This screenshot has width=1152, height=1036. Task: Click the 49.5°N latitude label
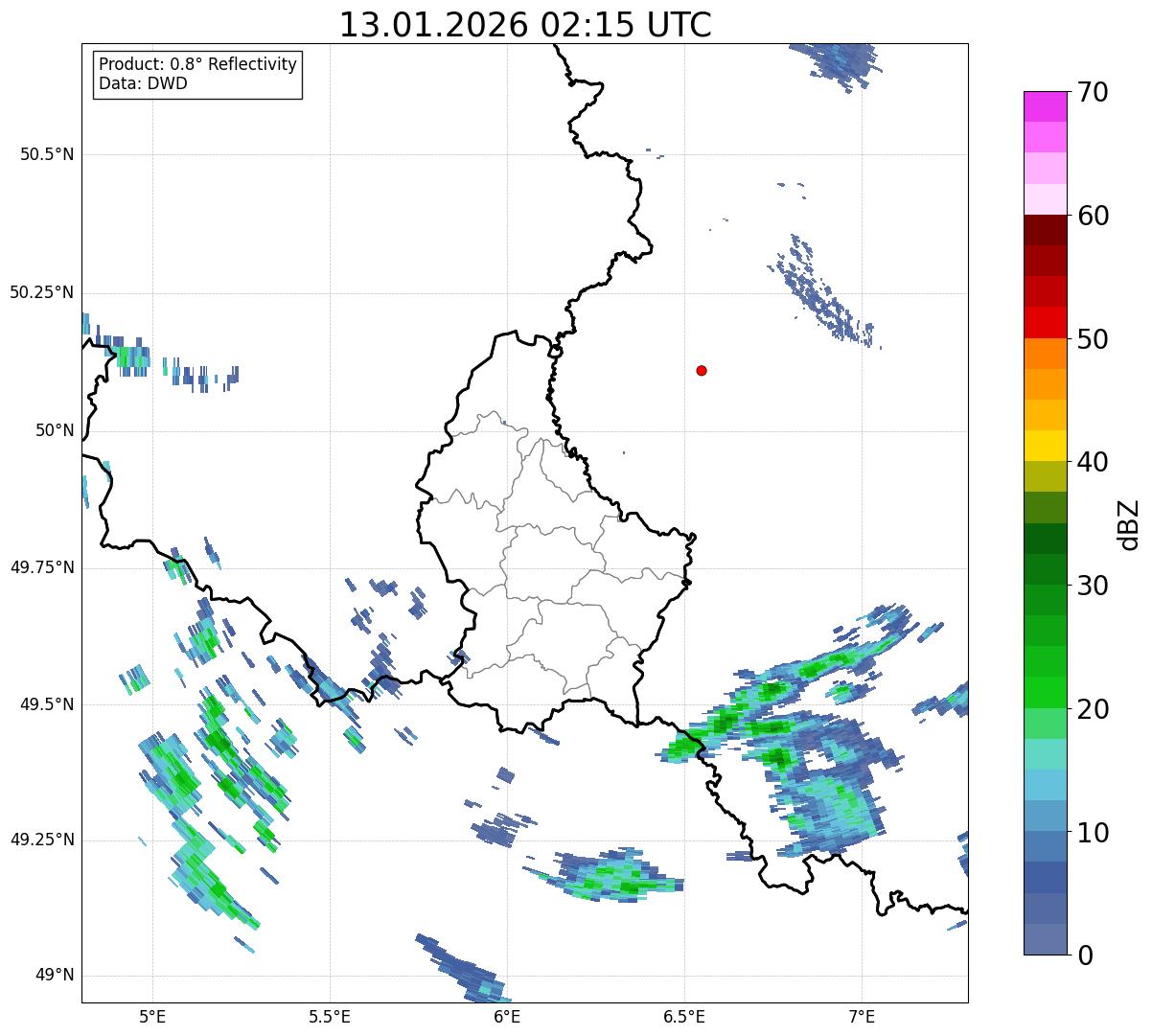click(47, 704)
